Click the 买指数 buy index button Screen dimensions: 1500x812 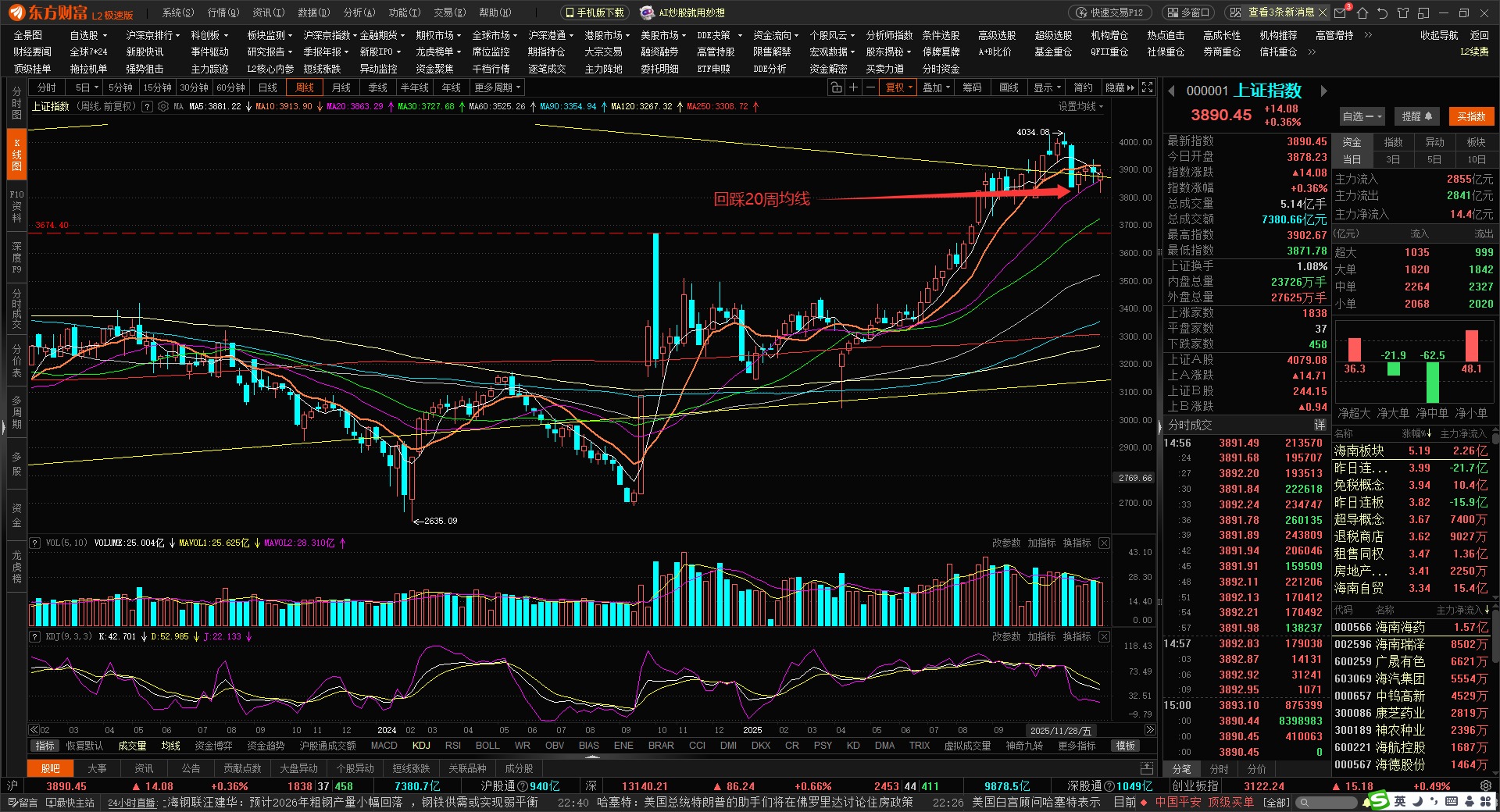[1471, 116]
